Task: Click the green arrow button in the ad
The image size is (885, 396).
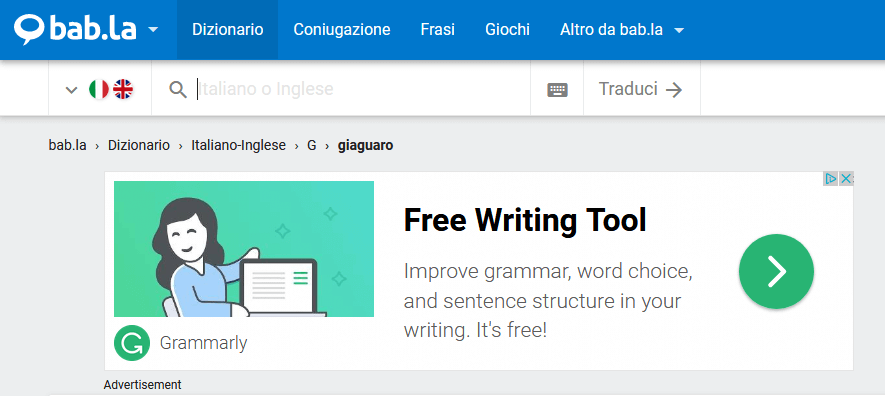Action: [x=776, y=271]
